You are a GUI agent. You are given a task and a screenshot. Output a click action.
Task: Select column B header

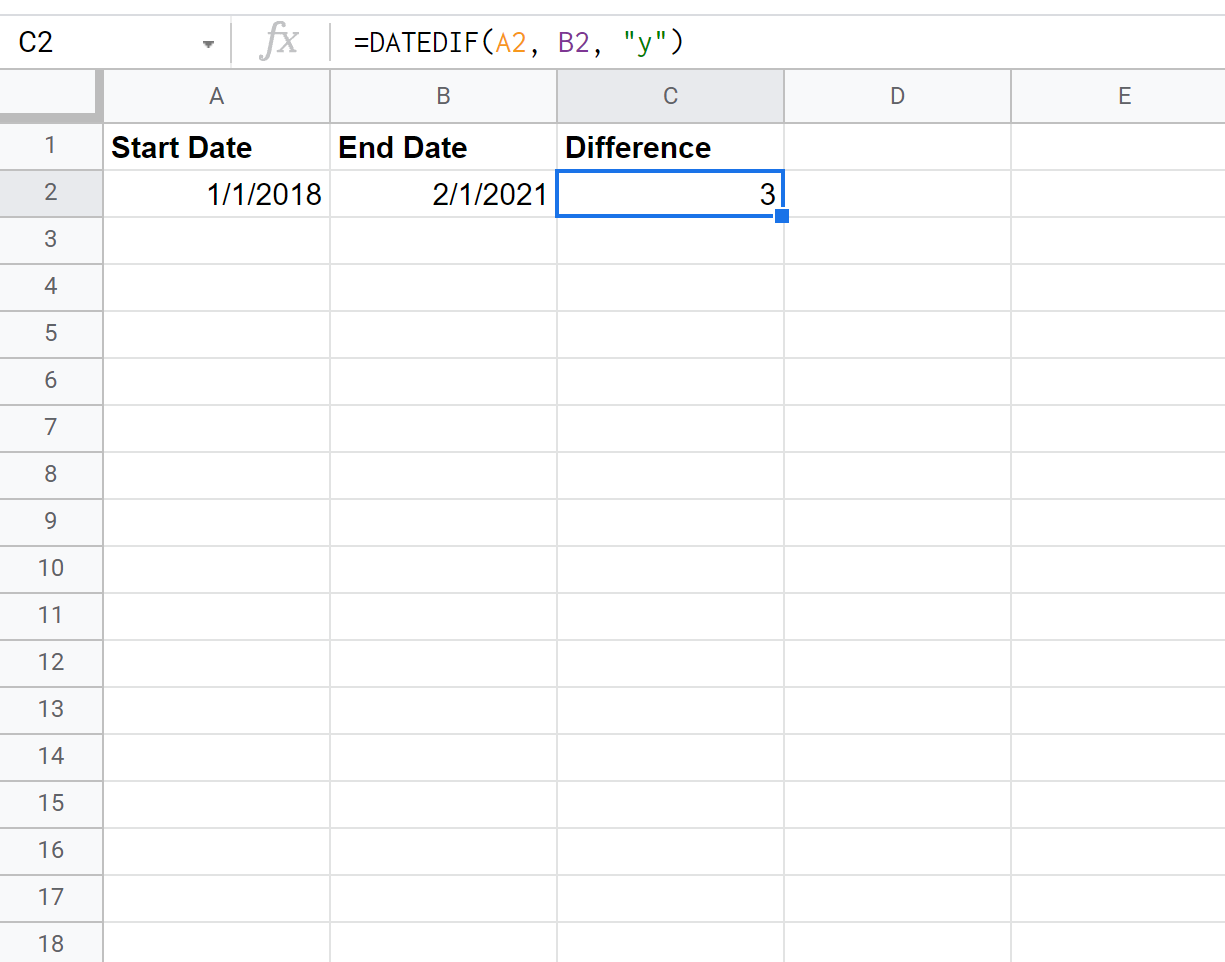443,96
